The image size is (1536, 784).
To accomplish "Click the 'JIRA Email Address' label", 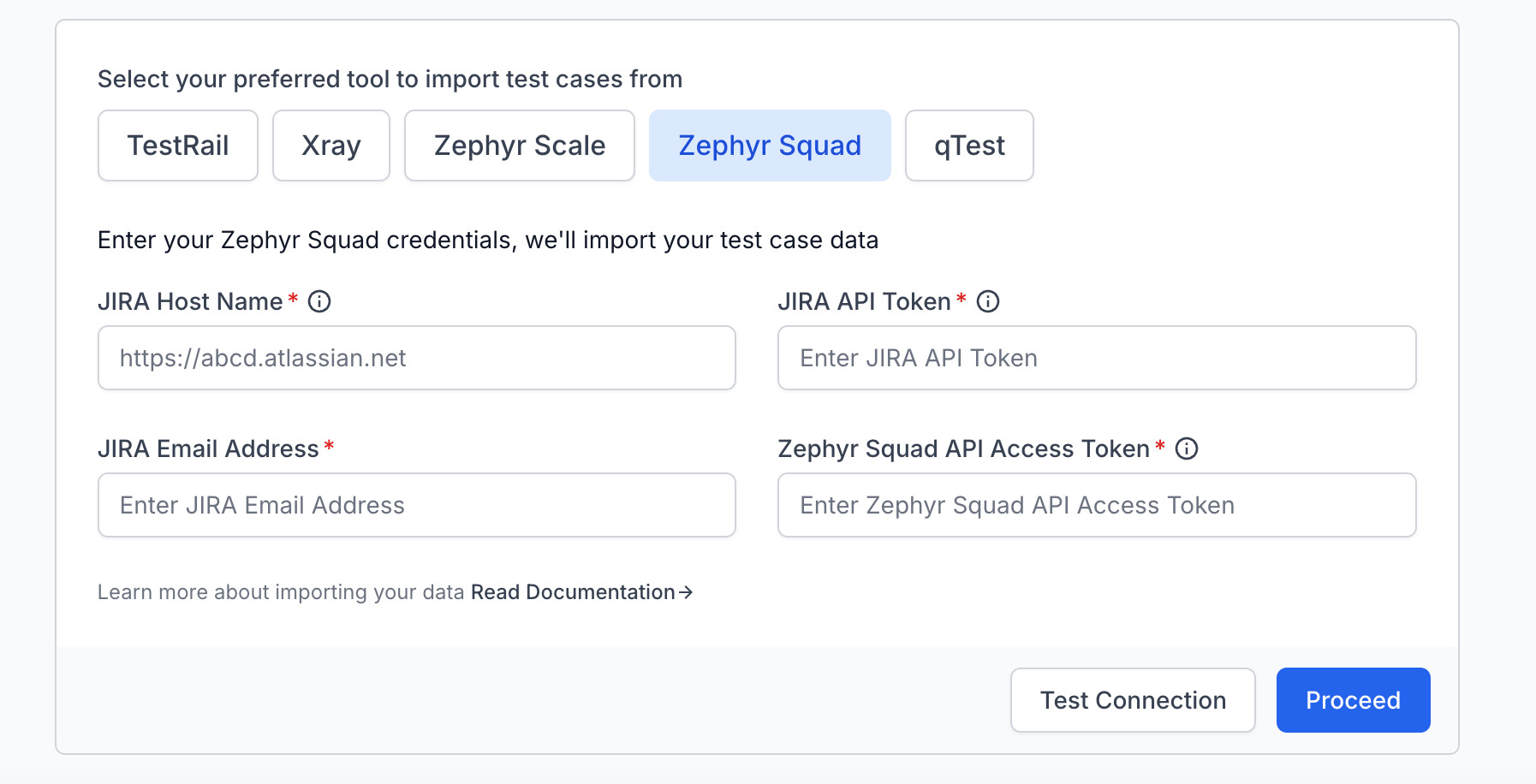I will point(208,448).
